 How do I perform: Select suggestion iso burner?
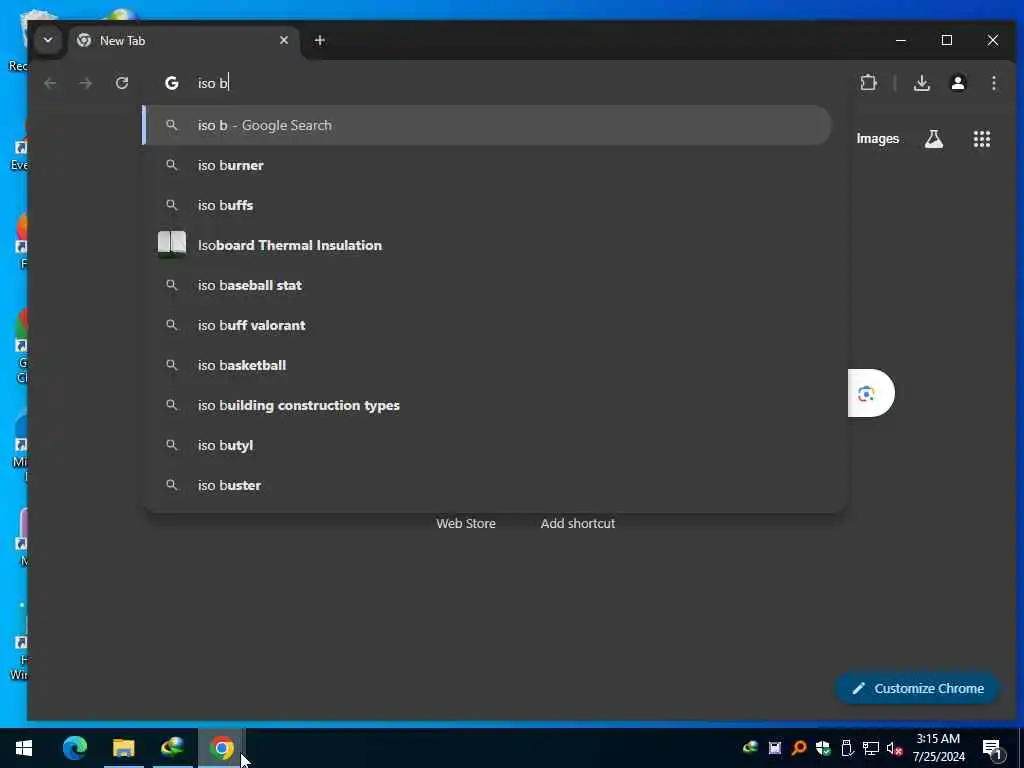487,165
